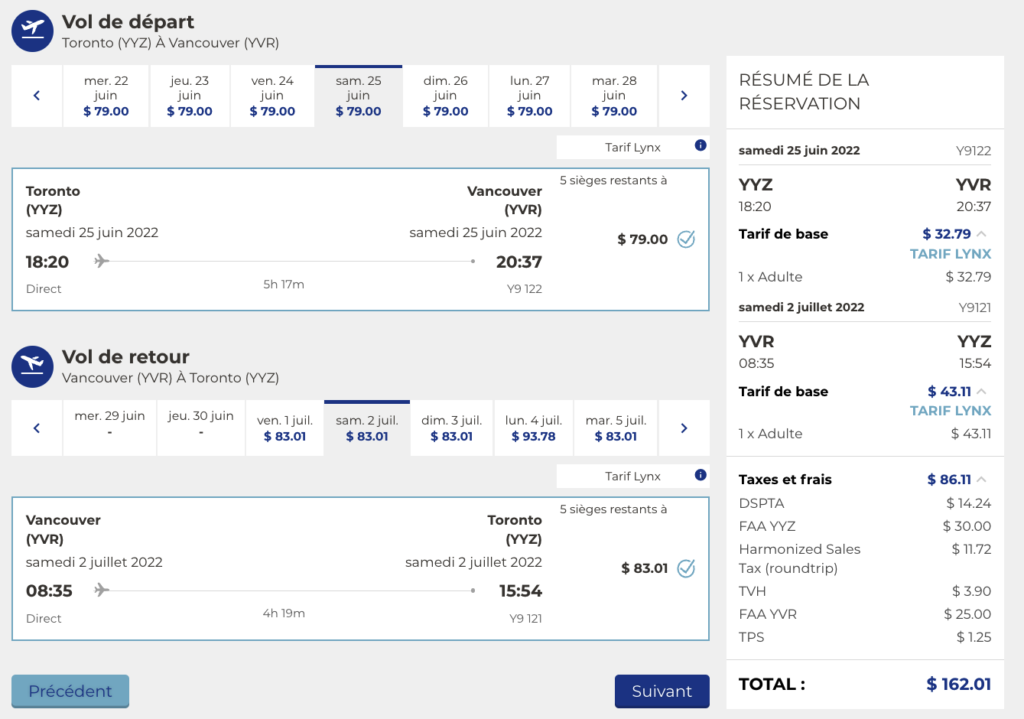The image size is (1024, 719).
Task: Click the return flight airplane icon
Action: click(32, 366)
